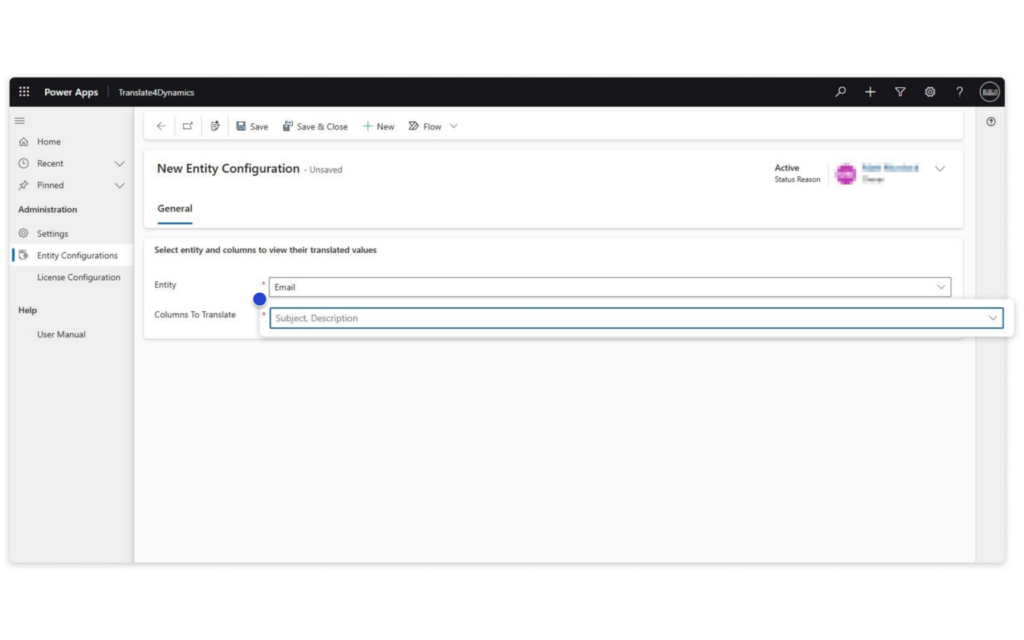Viewport: 1024px width, 640px height.
Task: Open the User Manual link
Action: (61, 334)
